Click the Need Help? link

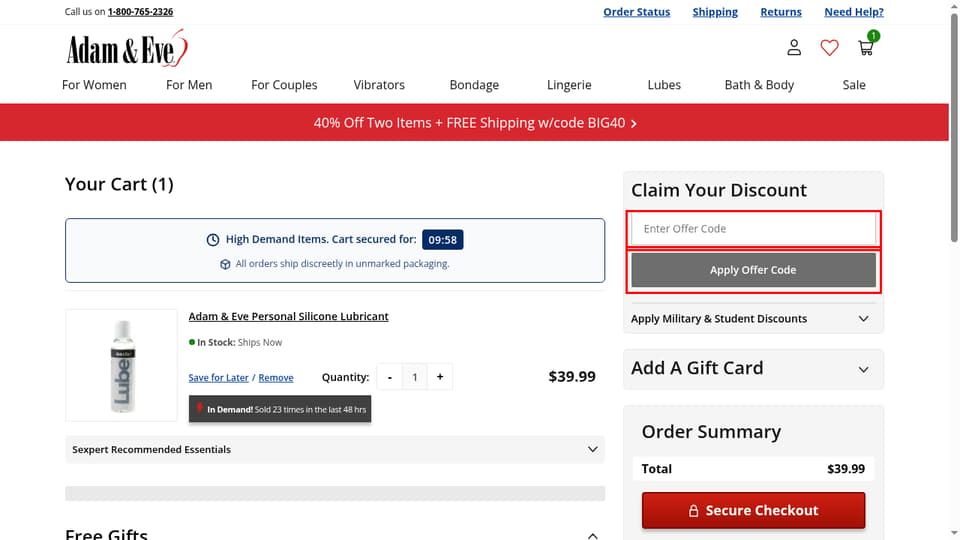coord(853,12)
